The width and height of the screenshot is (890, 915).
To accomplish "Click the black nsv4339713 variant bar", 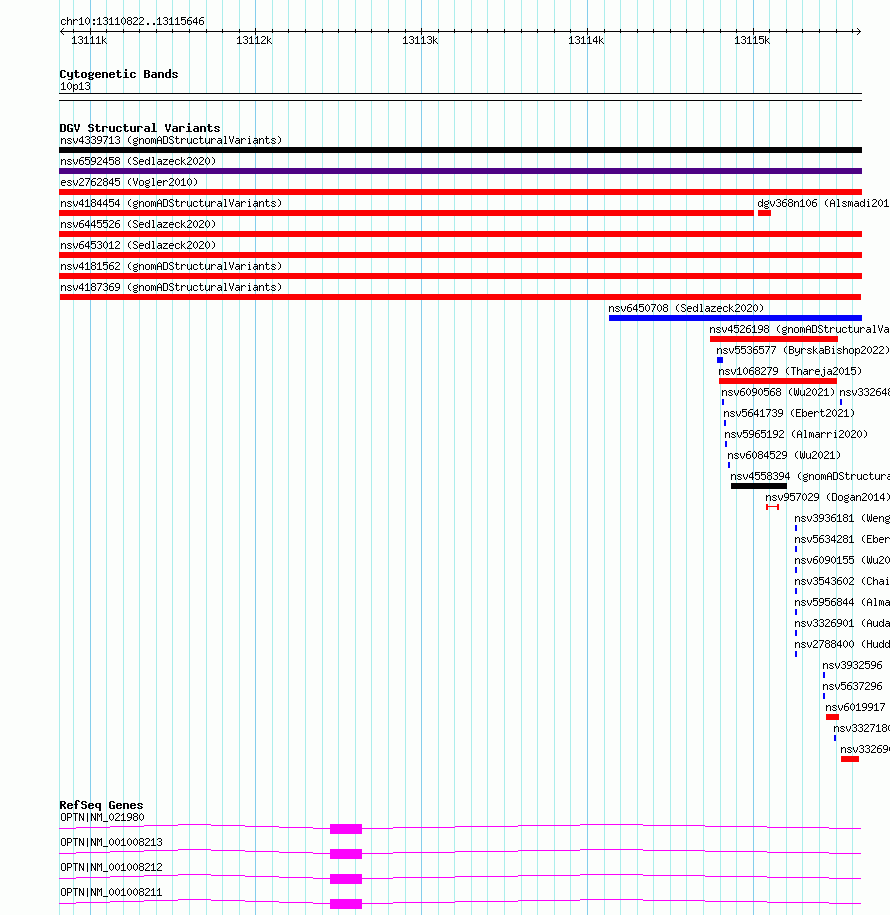I will pyautogui.click(x=460, y=150).
